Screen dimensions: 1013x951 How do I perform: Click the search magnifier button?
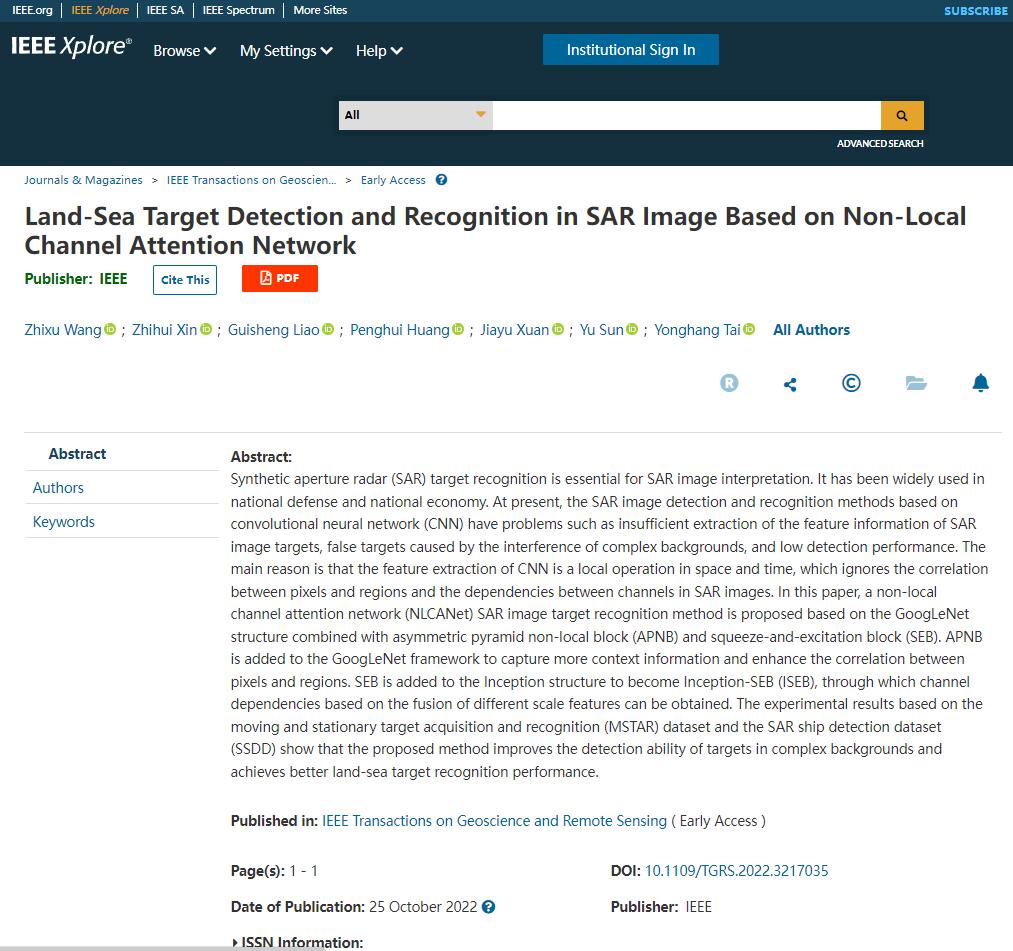pyautogui.click(x=901, y=115)
